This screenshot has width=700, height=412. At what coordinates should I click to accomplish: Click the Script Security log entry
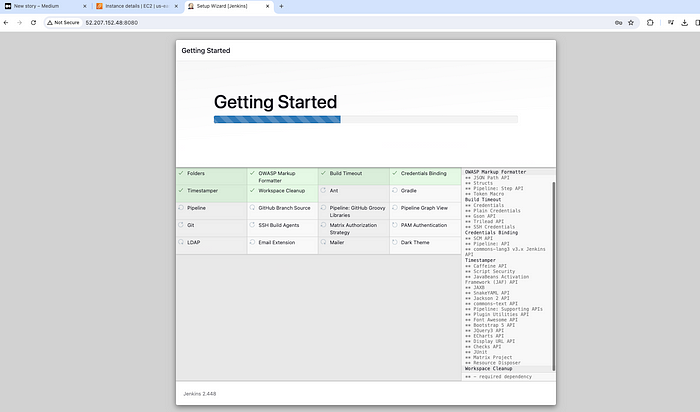490,271
